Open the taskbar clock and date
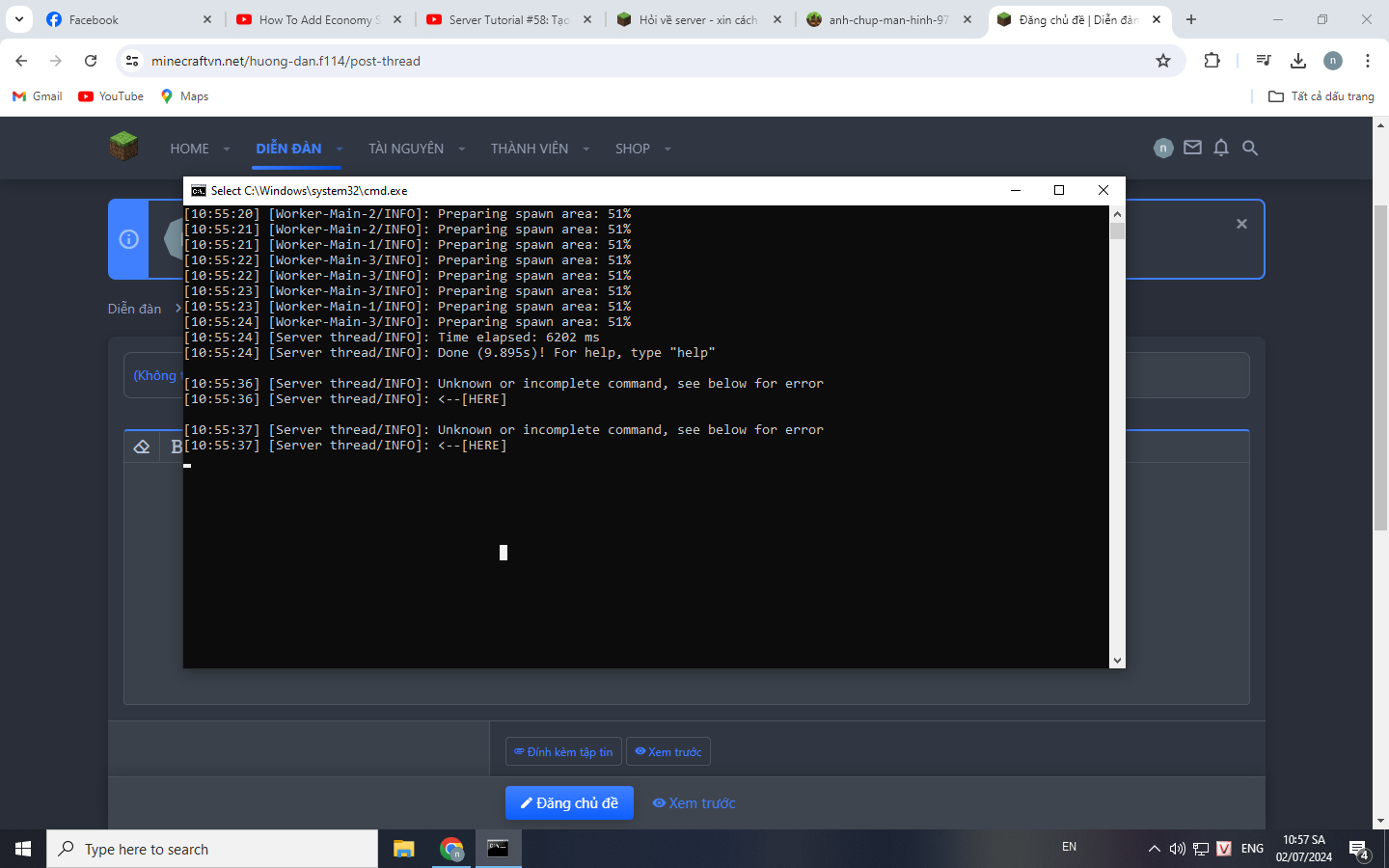Image resolution: width=1389 pixels, height=868 pixels. pos(1304,849)
